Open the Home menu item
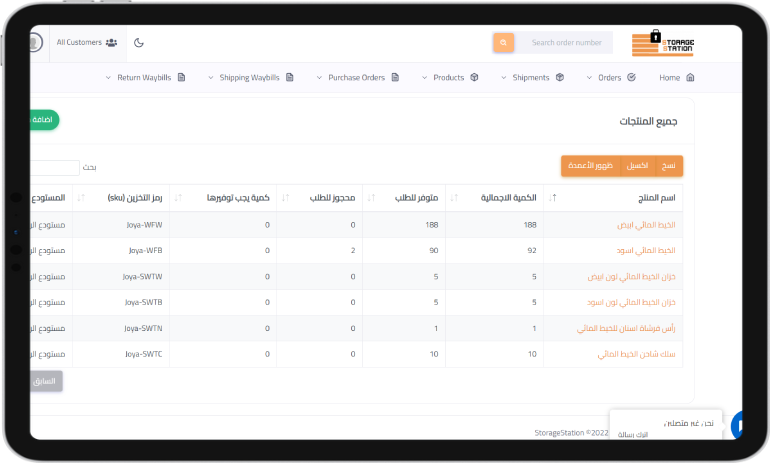 (669, 77)
